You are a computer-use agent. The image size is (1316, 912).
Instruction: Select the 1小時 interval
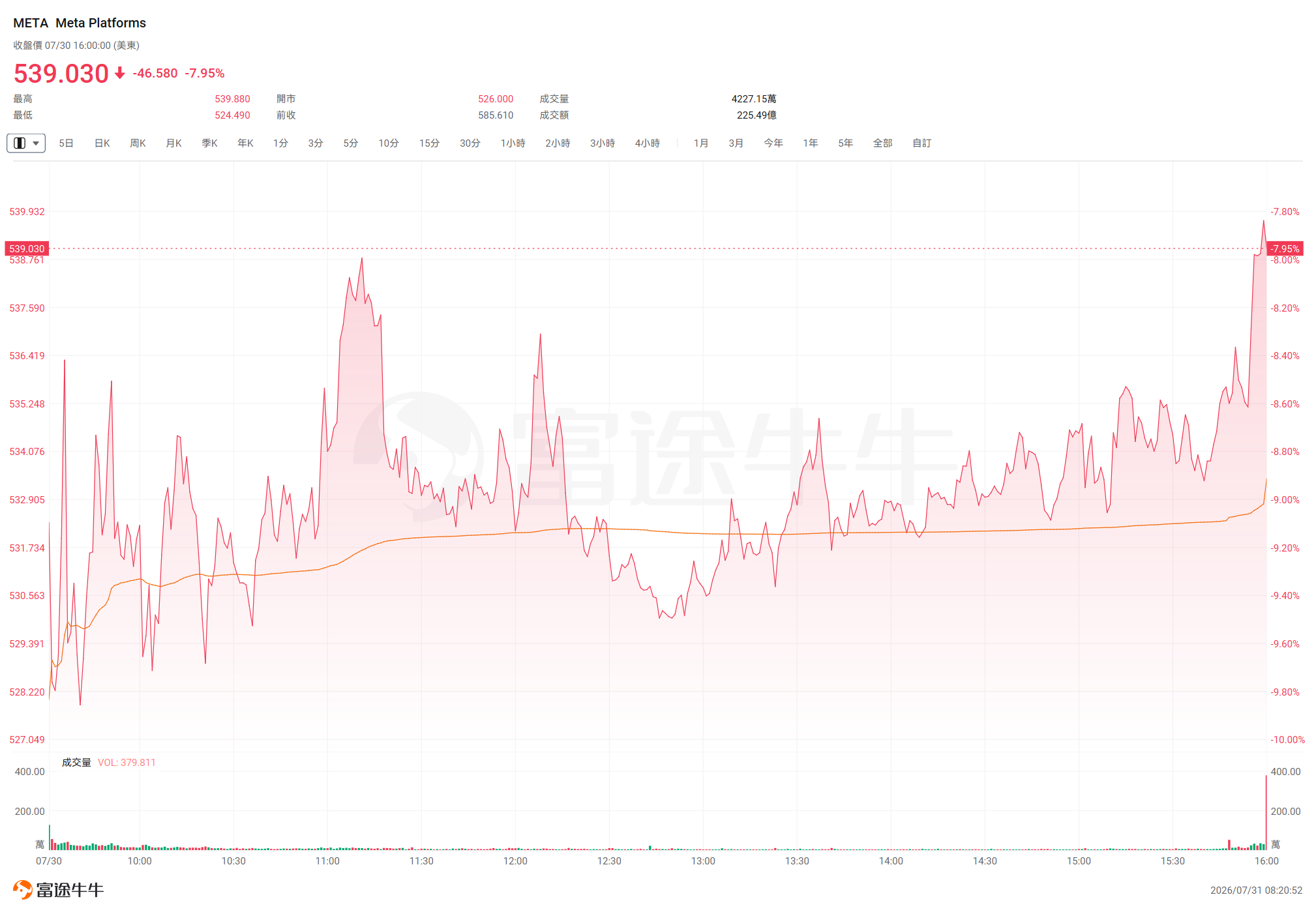513,143
